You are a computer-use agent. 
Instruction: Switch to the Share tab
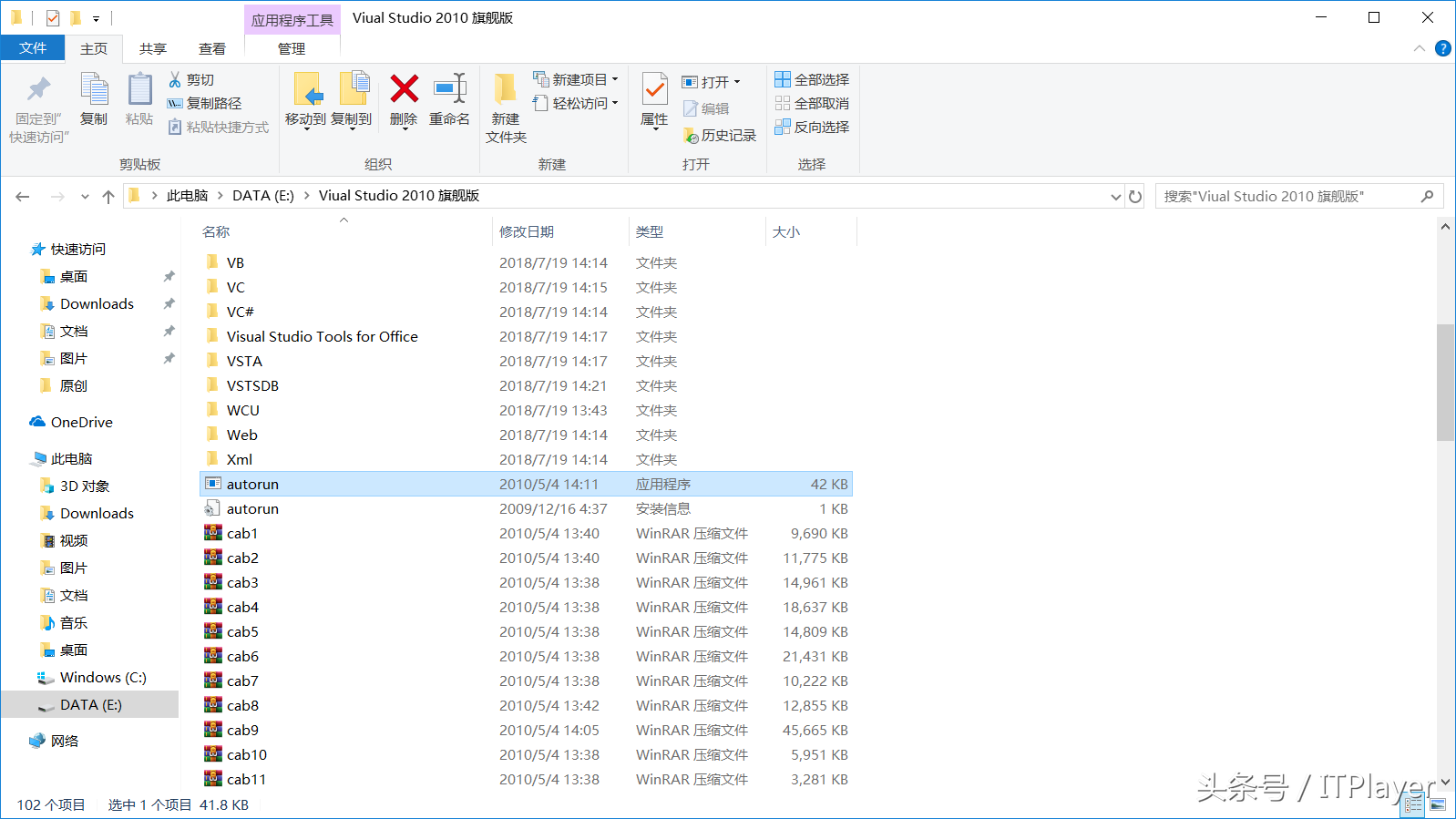[153, 48]
